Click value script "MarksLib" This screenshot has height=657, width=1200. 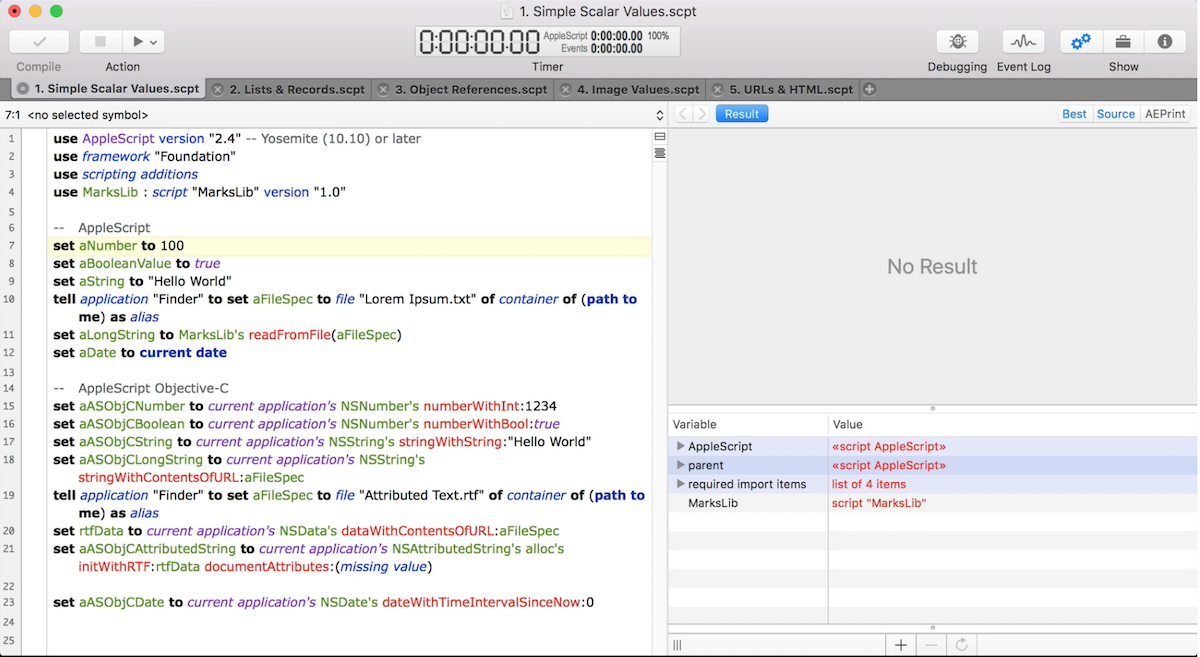tap(879, 503)
